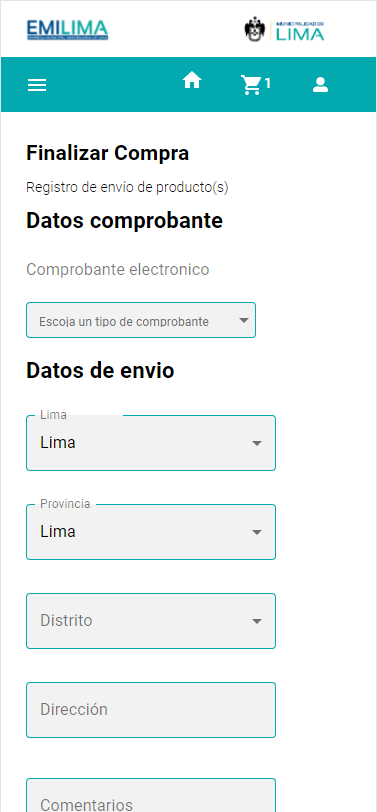
Task: Open the user account profile icon
Action: (321, 85)
